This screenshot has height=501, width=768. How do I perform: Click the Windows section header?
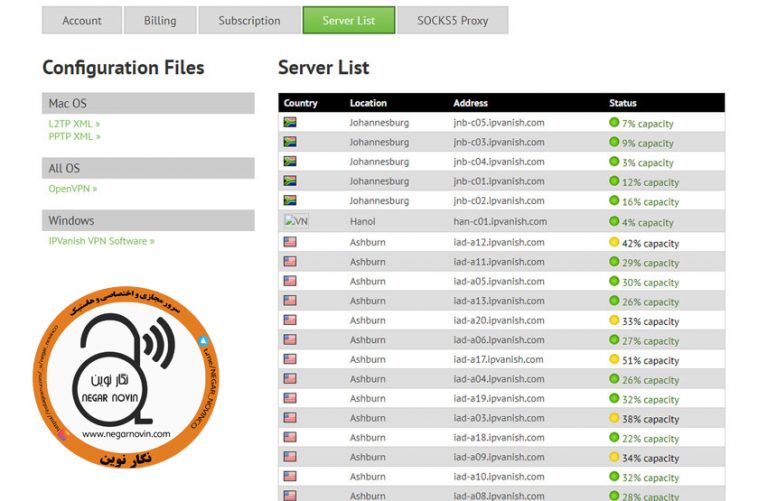(148, 220)
